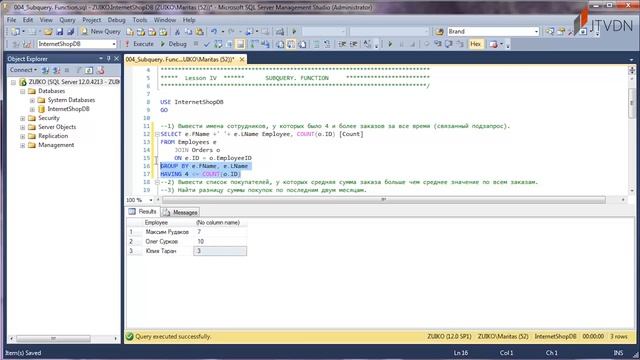Open the Help menu
640x360 pixels.
click(189, 20)
